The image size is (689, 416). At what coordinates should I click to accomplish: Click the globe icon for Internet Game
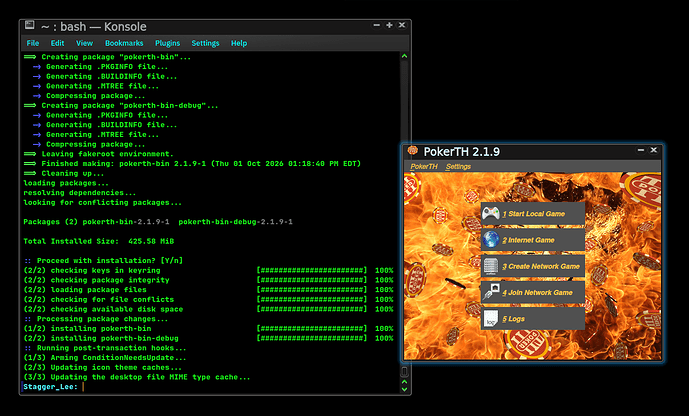click(x=491, y=240)
